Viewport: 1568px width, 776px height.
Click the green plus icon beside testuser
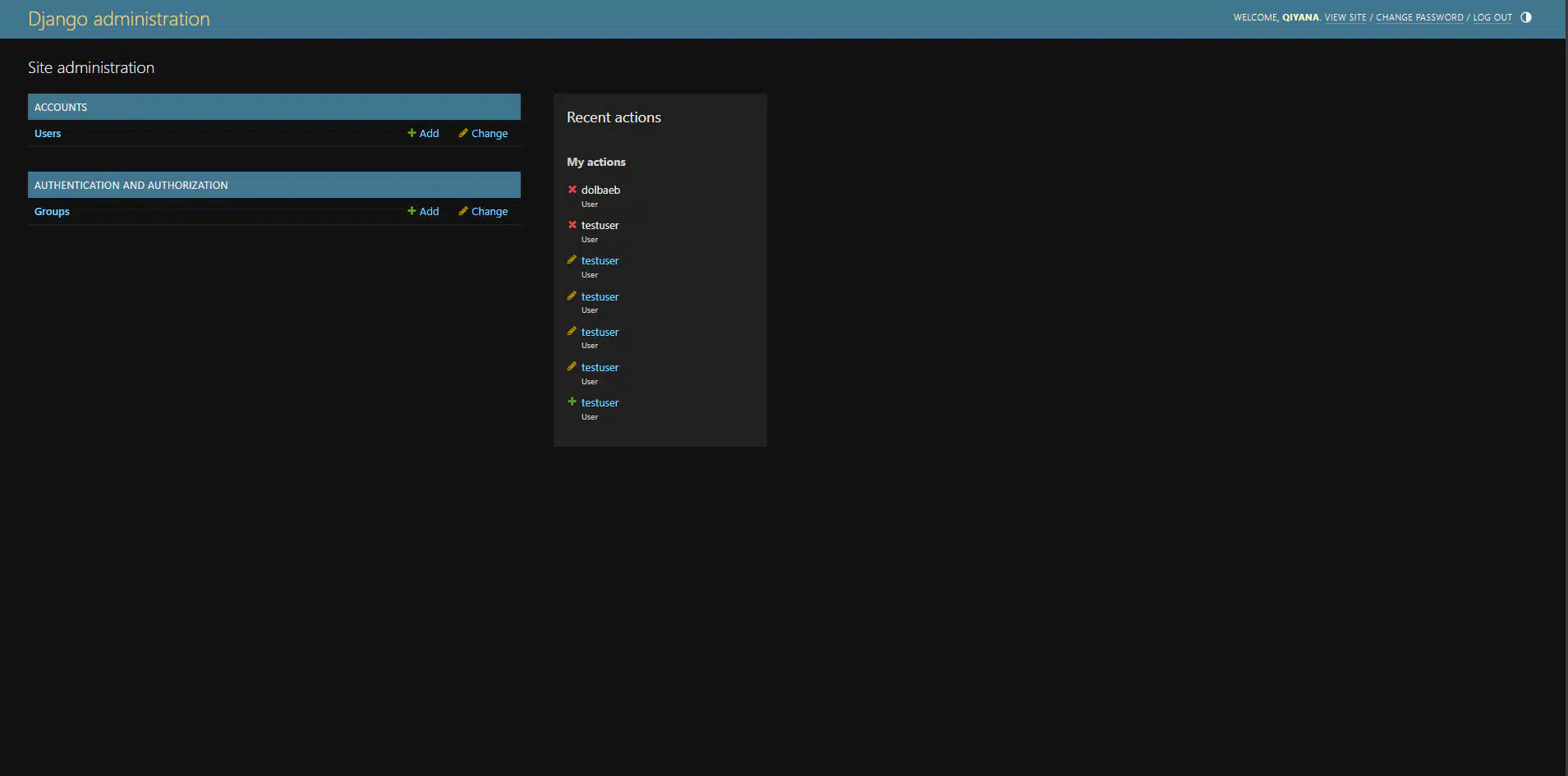572,402
